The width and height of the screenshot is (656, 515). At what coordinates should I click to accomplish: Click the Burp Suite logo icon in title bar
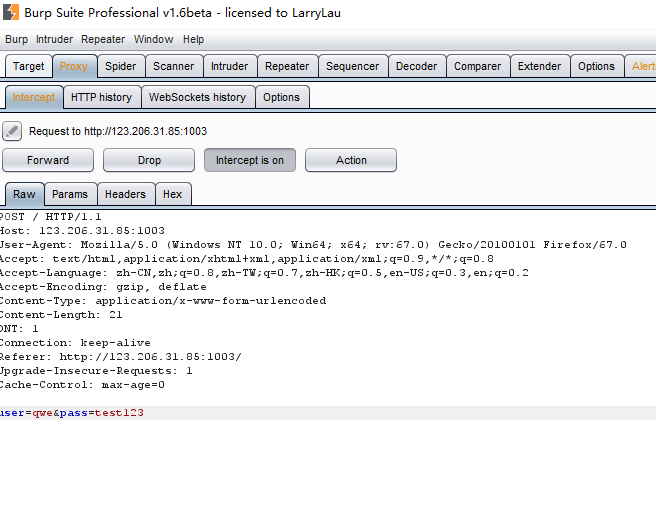pyautogui.click(x=10, y=12)
